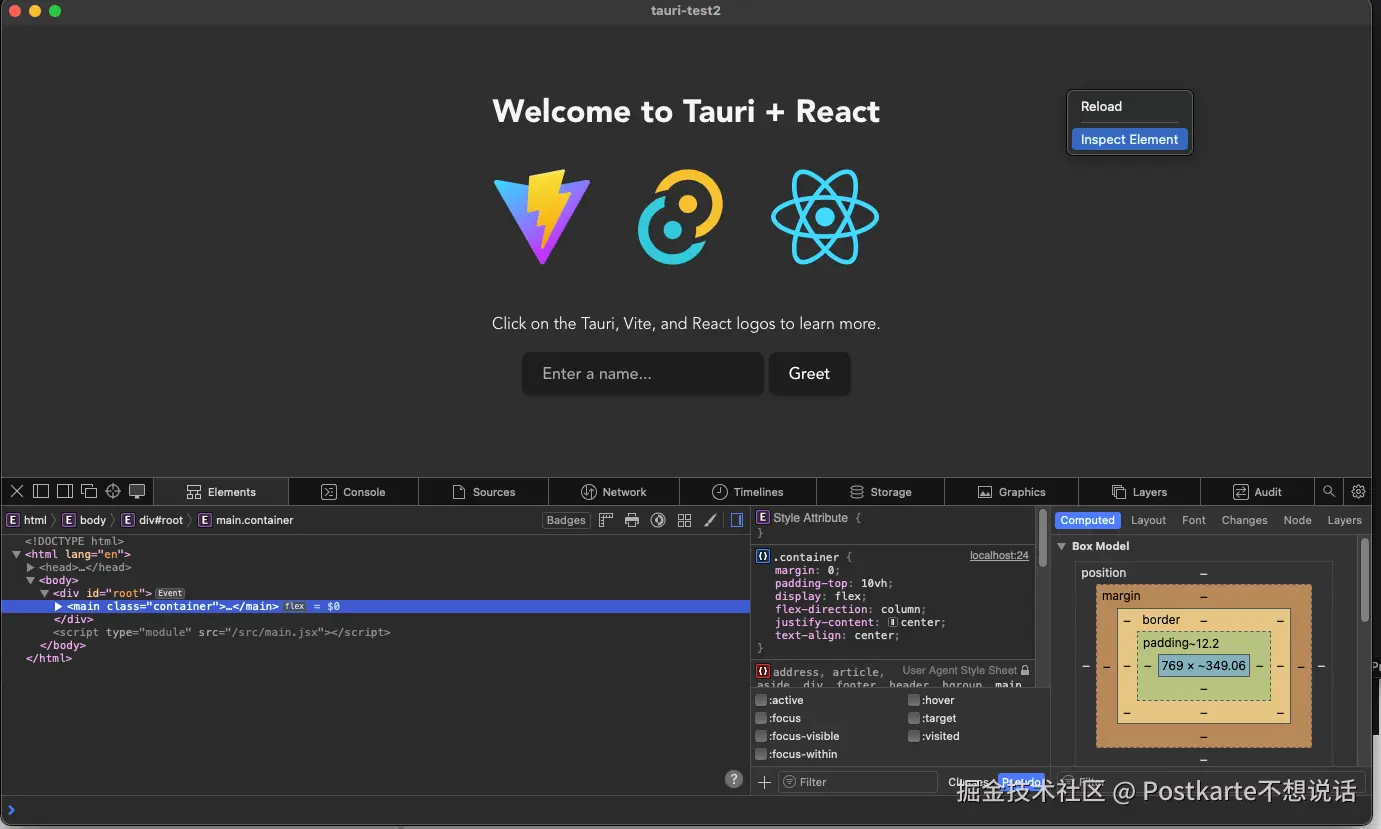Click the Event badge on div root

[x=170, y=593]
